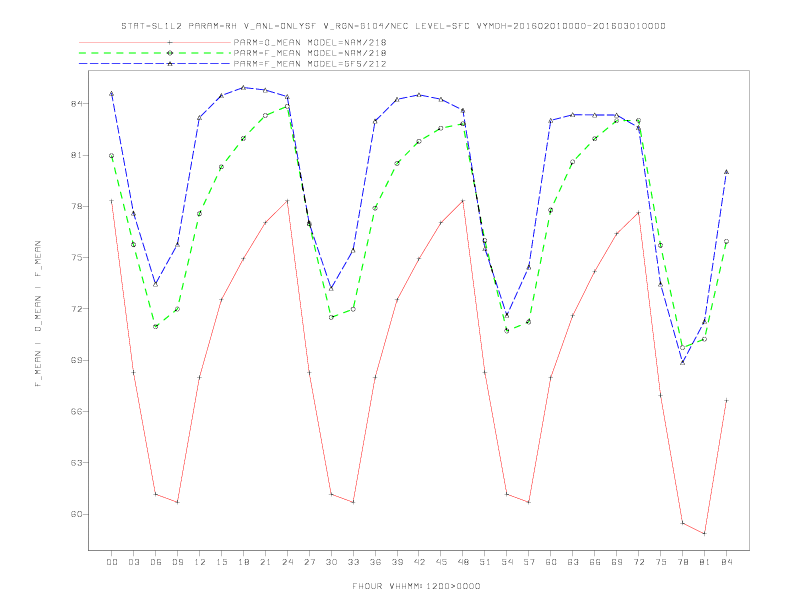Screen dimensions: 792x612
Task: Click the red plus marker in the legend
Action: 170,42
